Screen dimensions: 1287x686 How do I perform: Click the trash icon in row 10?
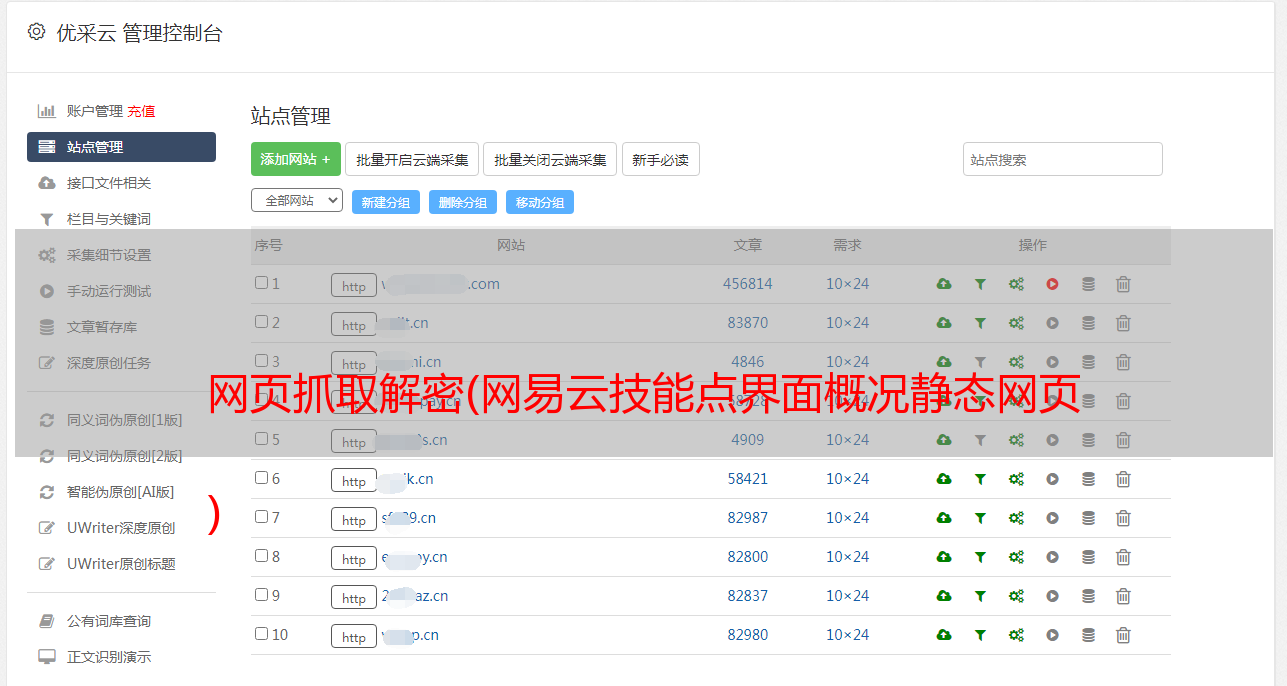[x=1123, y=635]
